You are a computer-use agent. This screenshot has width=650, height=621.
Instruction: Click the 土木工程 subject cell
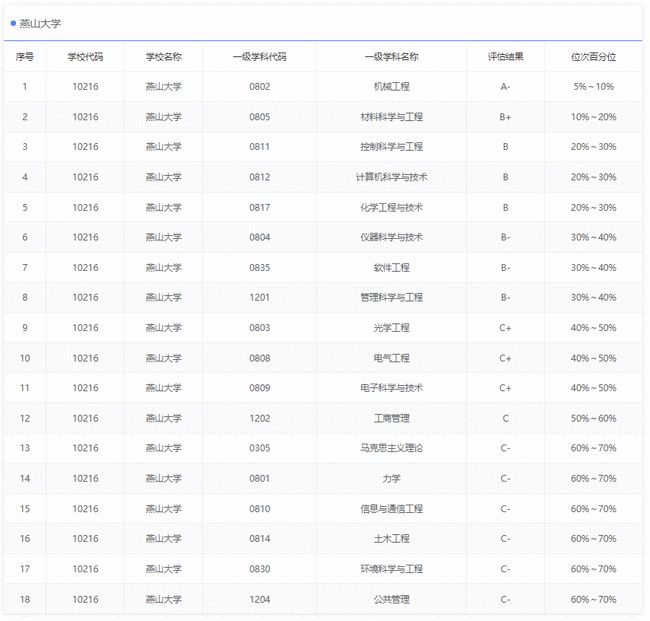tap(392, 539)
